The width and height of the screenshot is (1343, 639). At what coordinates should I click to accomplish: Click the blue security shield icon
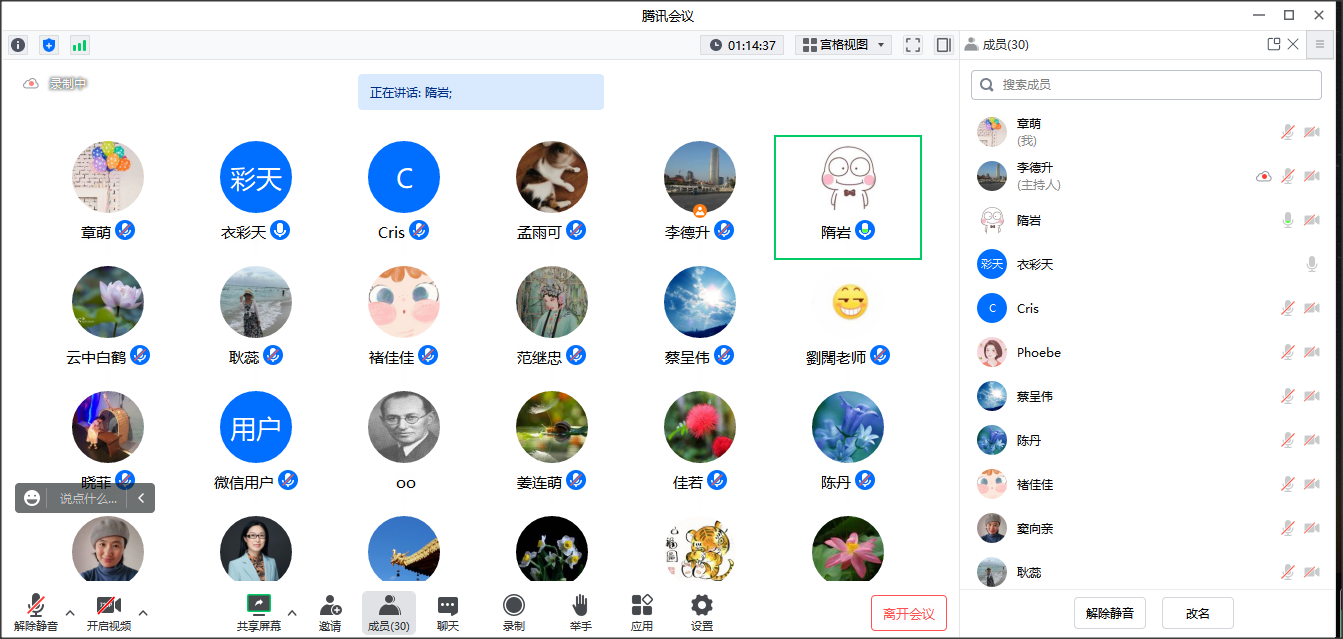49,45
